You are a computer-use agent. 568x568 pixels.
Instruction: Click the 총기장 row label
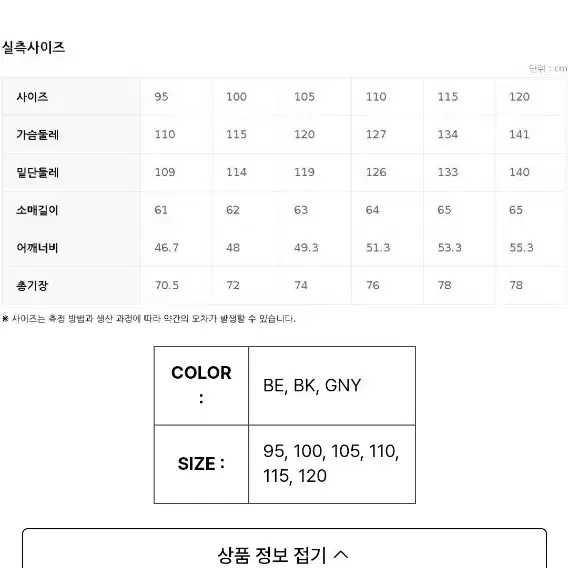click(x=32, y=285)
